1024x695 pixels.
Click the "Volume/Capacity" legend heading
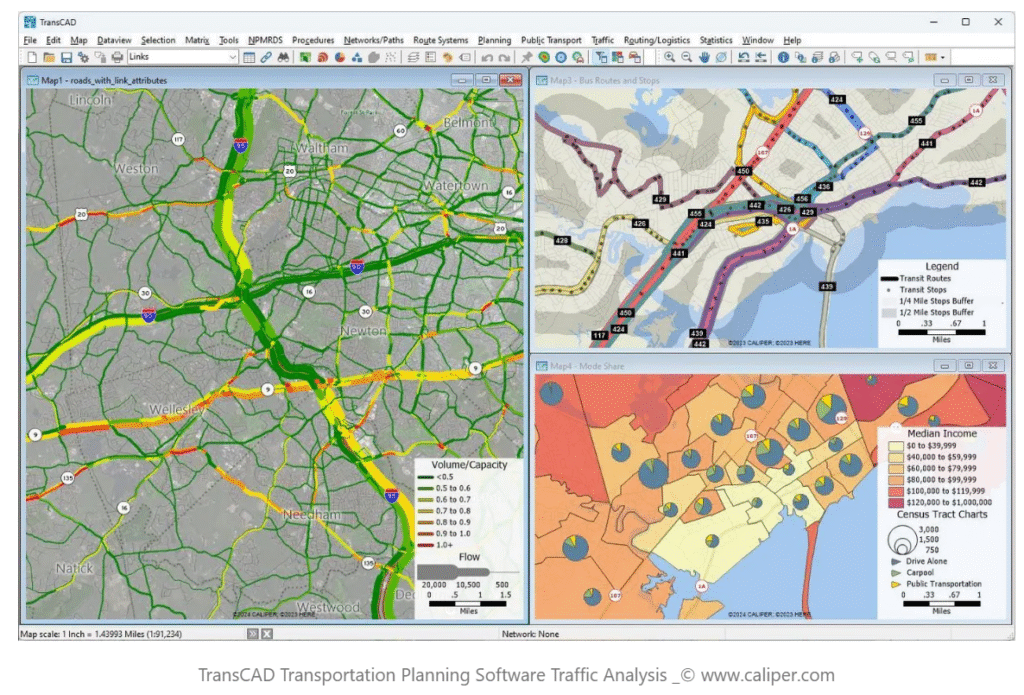469,465
